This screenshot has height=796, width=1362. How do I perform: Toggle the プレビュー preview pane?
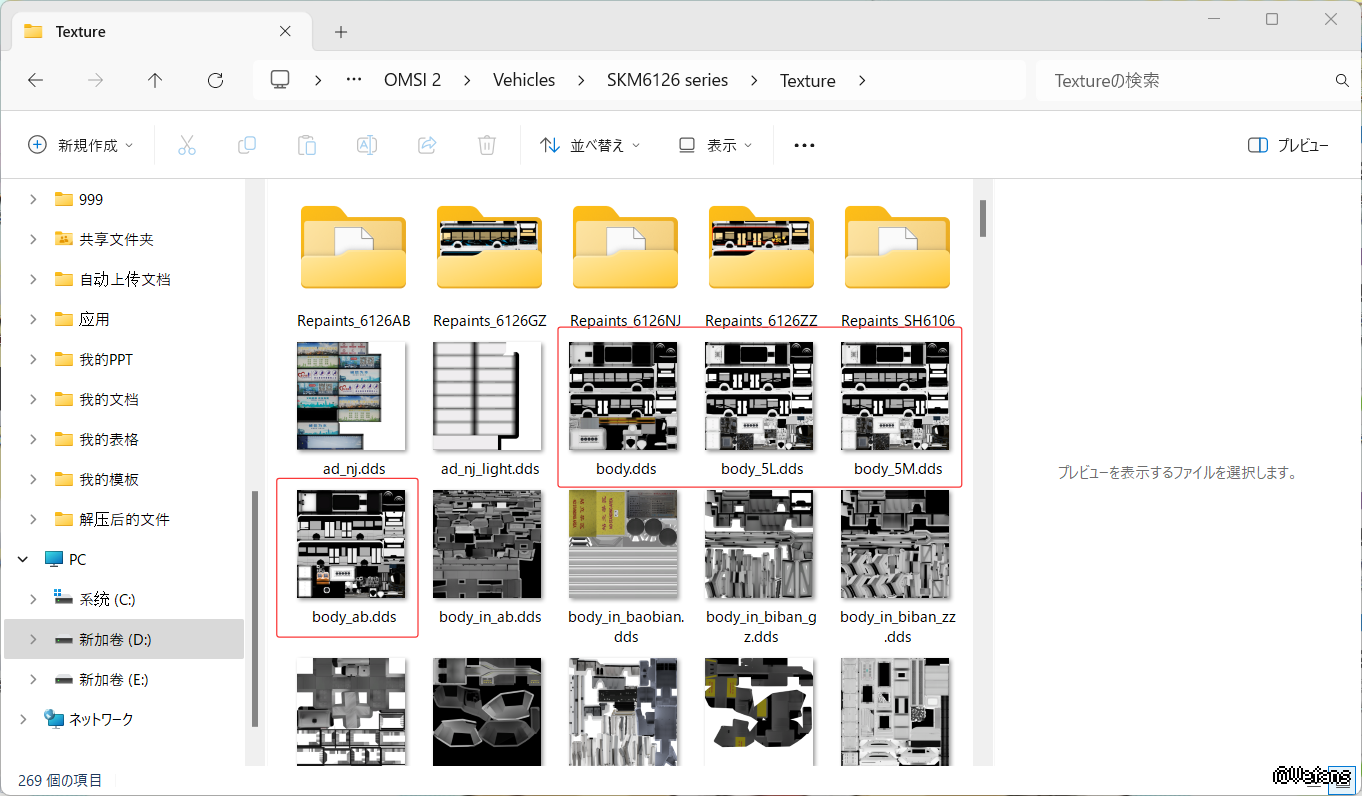(x=1289, y=145)
